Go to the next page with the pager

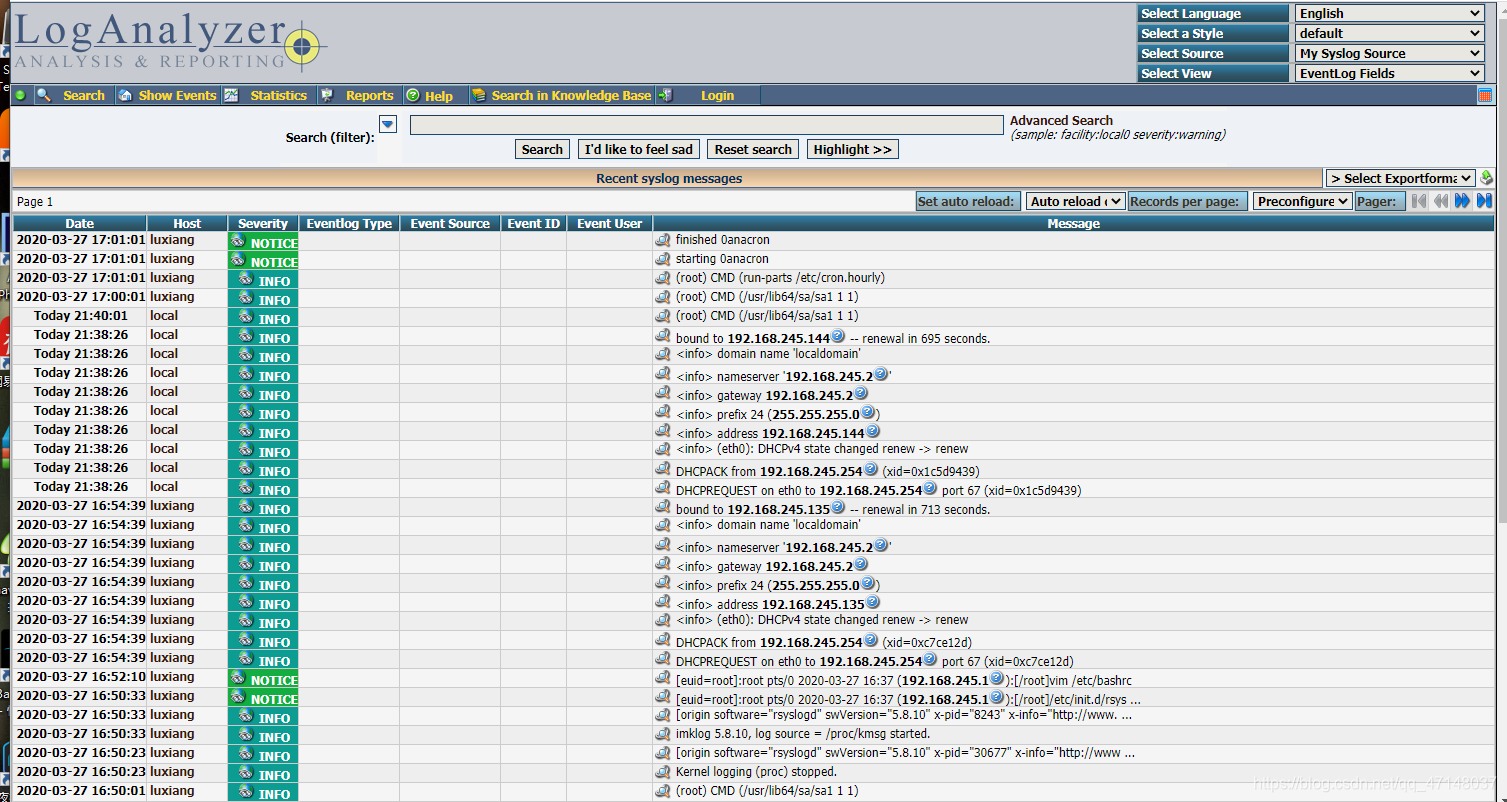[x=1462, y=201]
